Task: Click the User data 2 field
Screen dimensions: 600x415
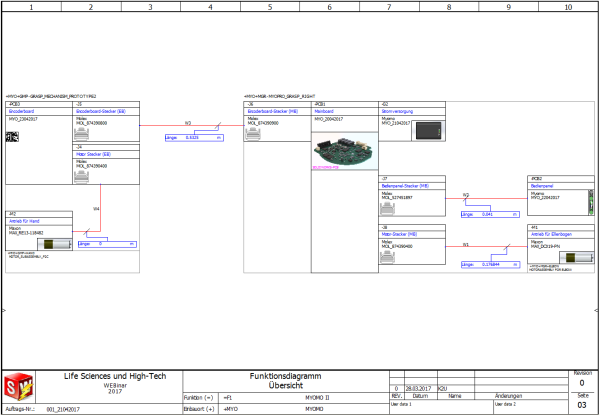Action: click(x=531, y=405)
